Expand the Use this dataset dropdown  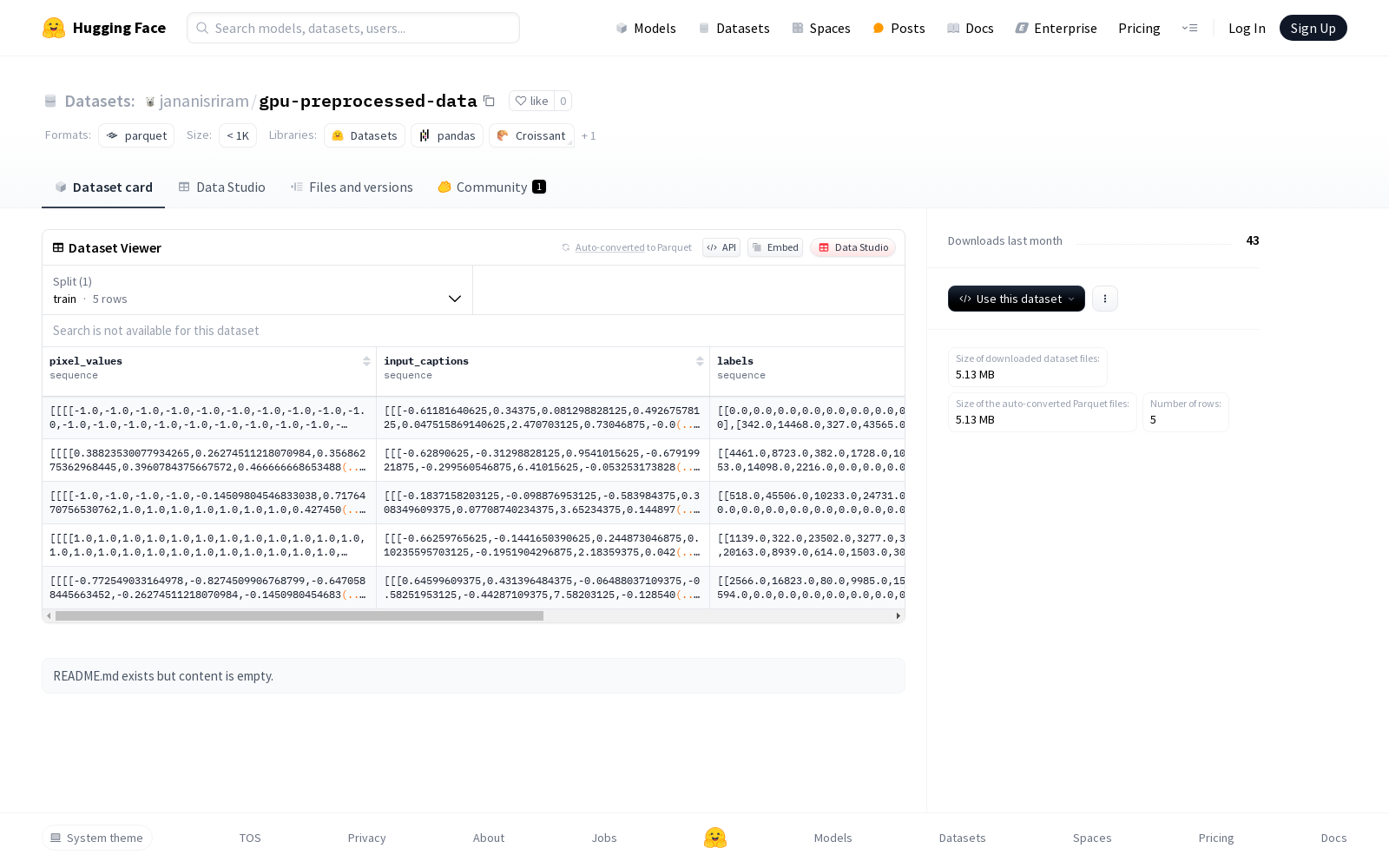click(1017, 299)
